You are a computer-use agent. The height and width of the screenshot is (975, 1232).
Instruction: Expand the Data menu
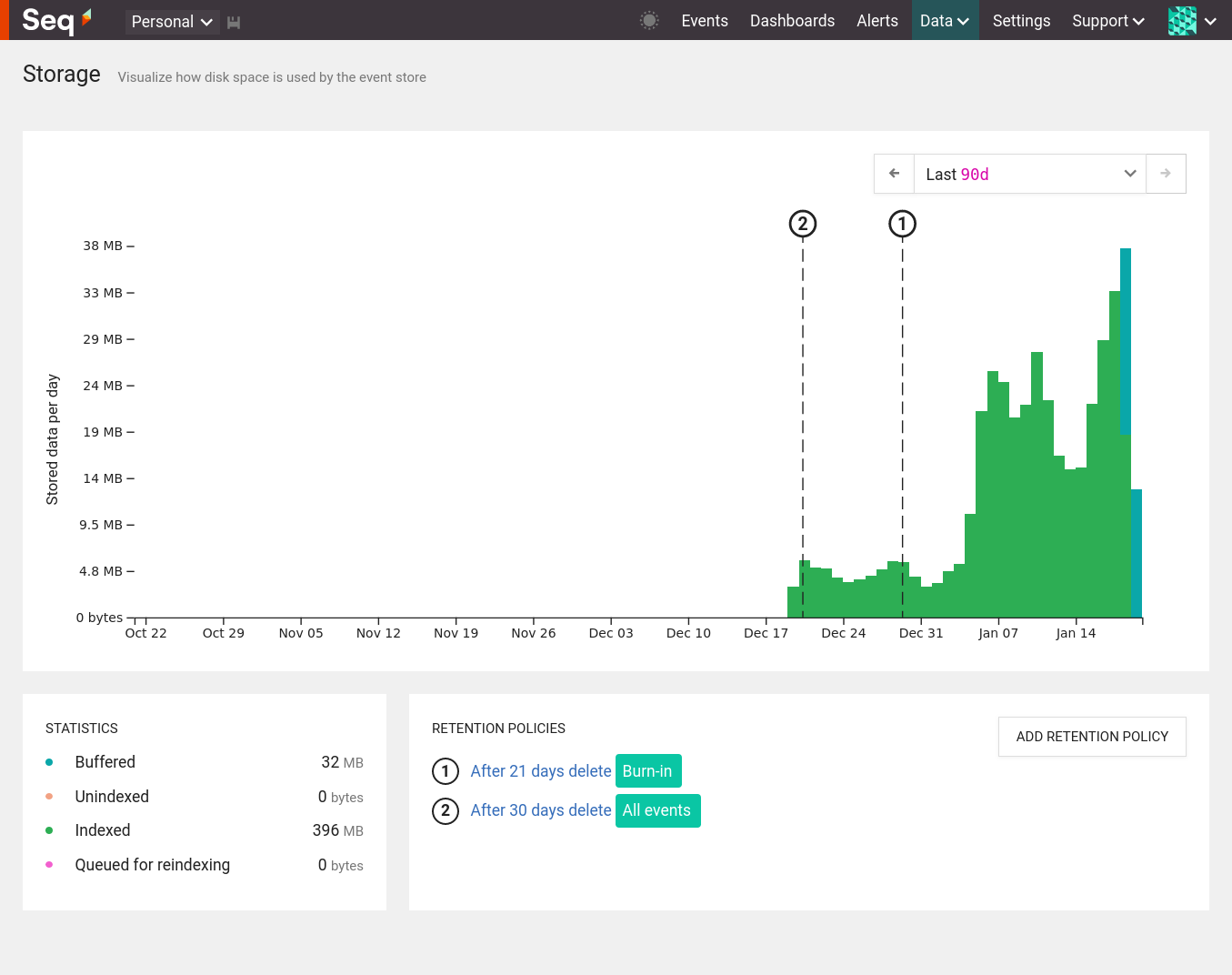[945, 20]
